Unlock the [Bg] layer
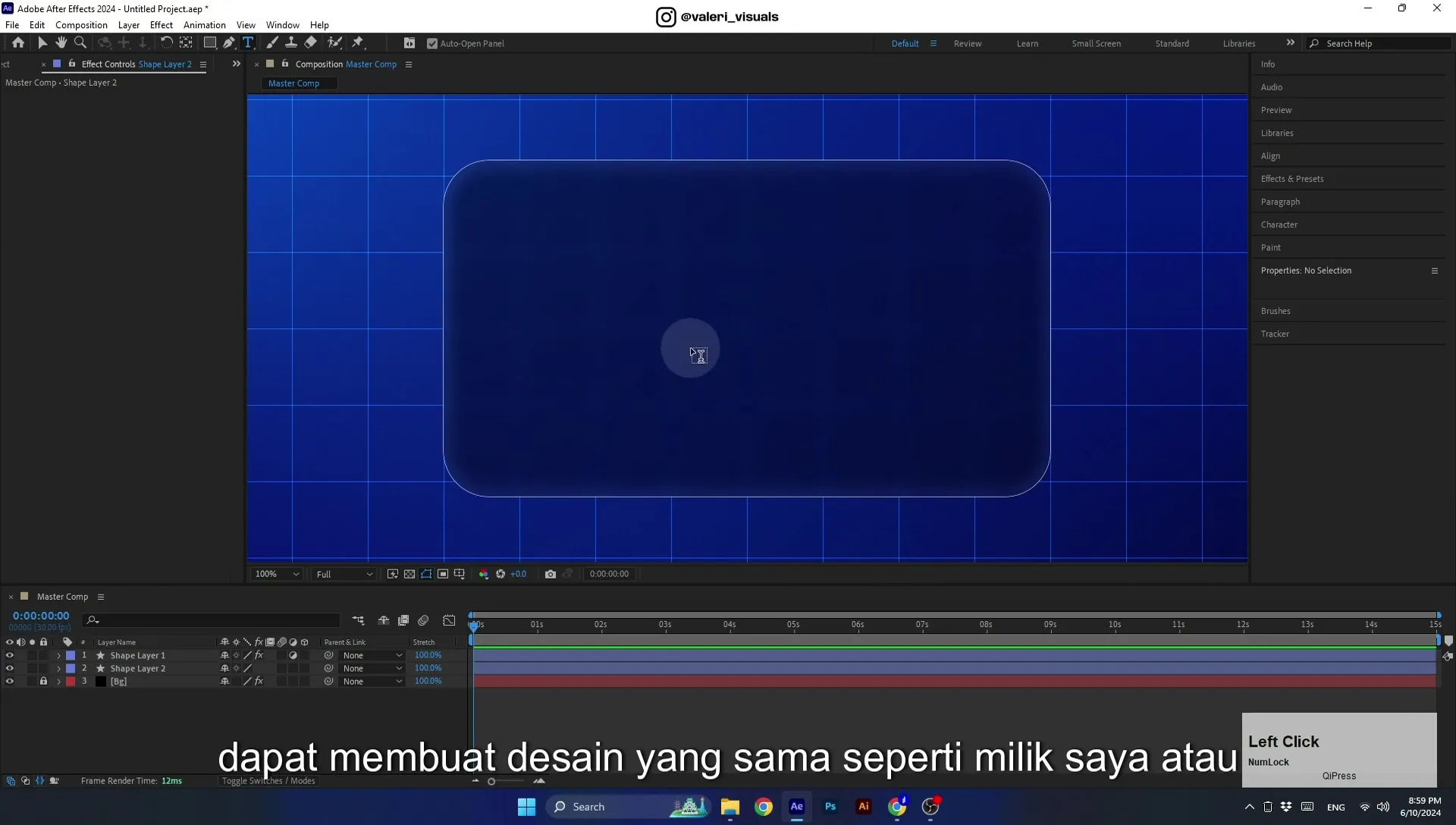 click(x=43, y=681)
